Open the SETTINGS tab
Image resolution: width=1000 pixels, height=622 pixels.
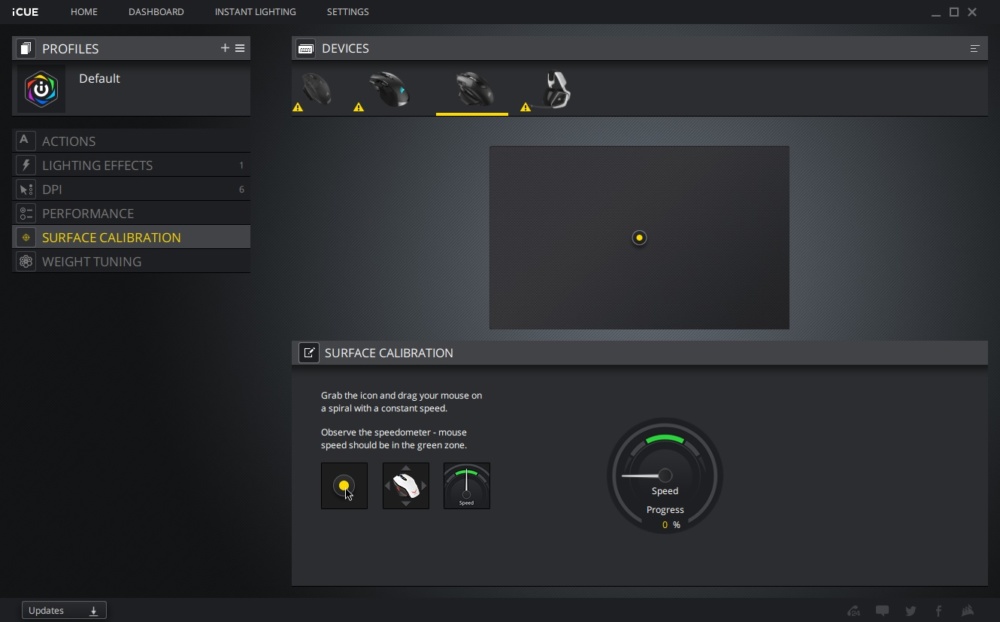point(348,11)
